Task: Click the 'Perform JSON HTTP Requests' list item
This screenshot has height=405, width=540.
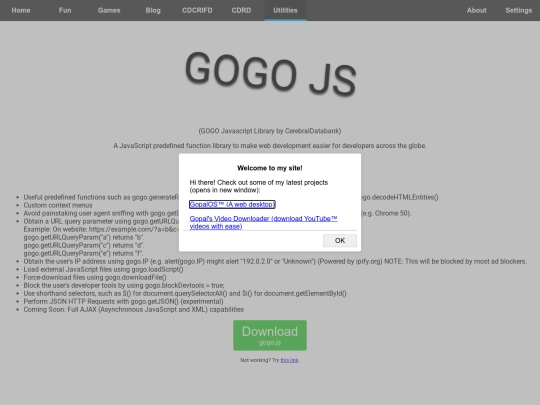Action: tap(123, 301)
